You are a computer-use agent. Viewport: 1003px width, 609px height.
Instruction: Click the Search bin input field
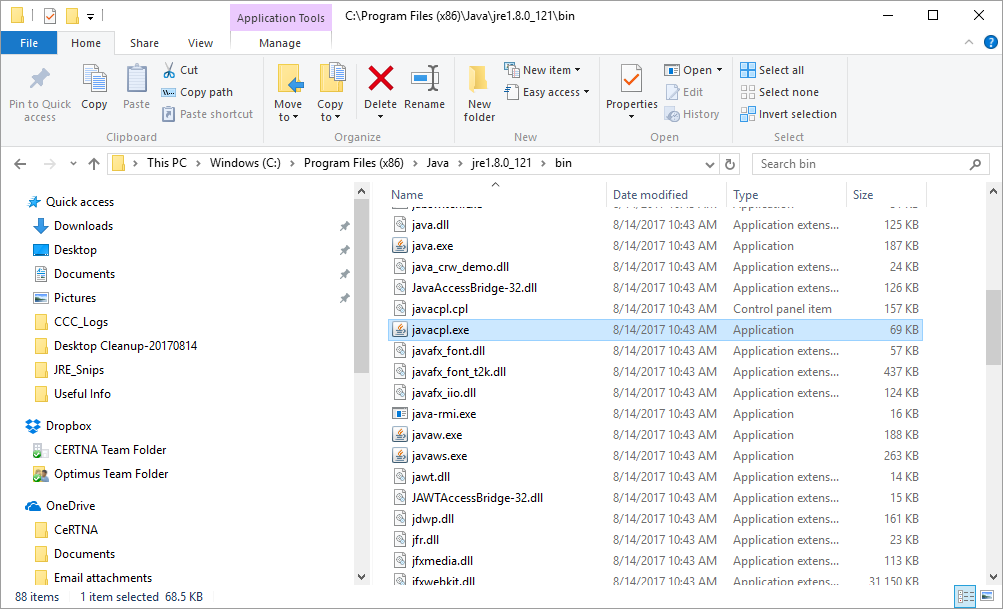[x=860, y=164]
